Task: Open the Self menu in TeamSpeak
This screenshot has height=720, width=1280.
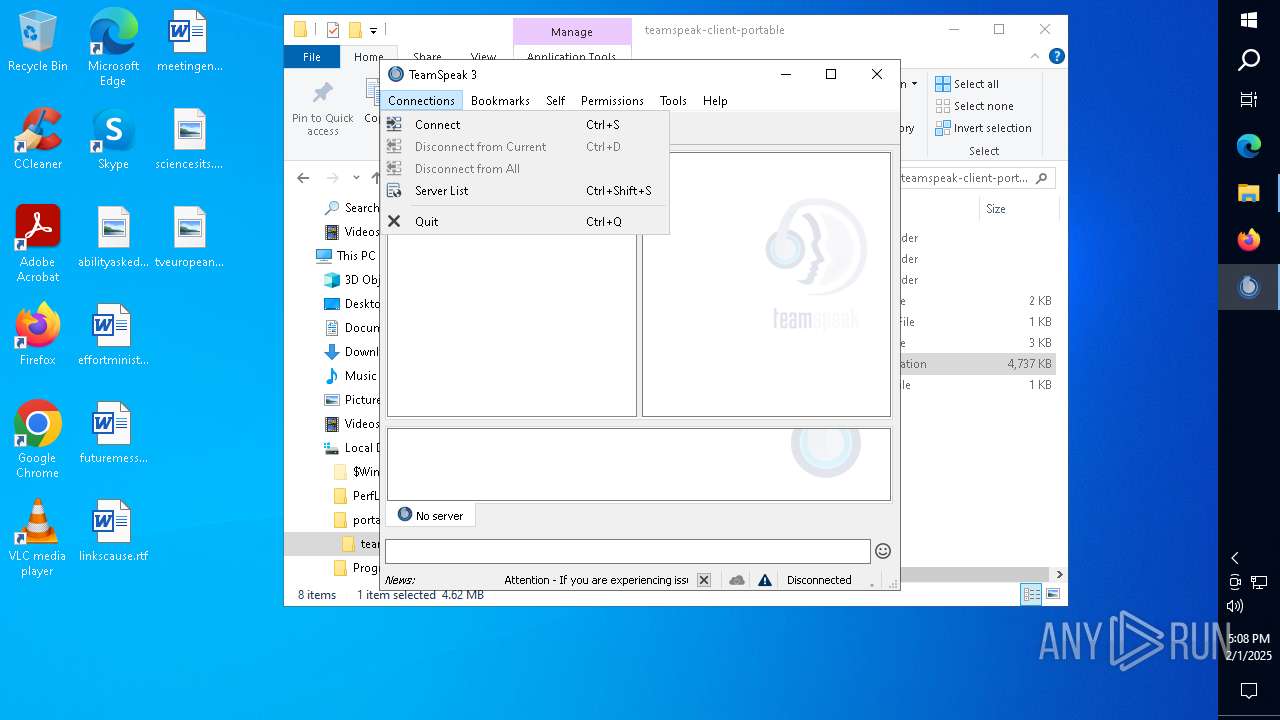Action: pos(555,101)
